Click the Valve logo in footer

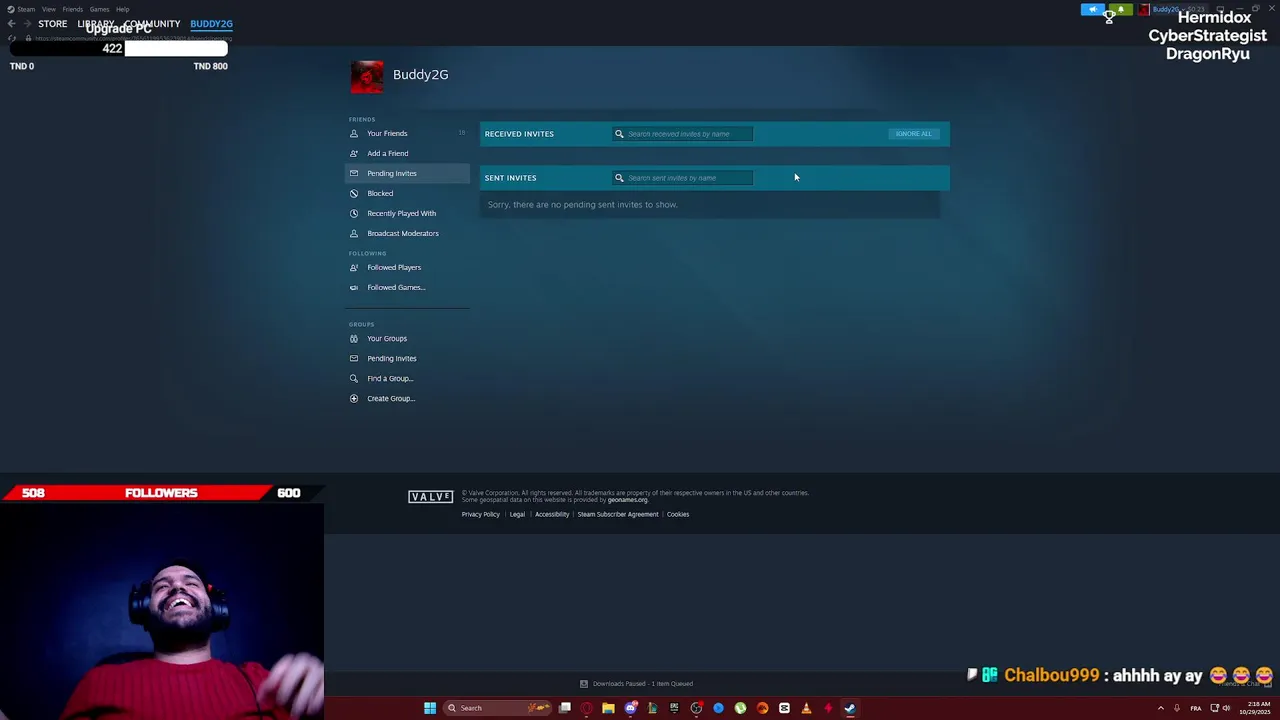click(x=430, y=496)
